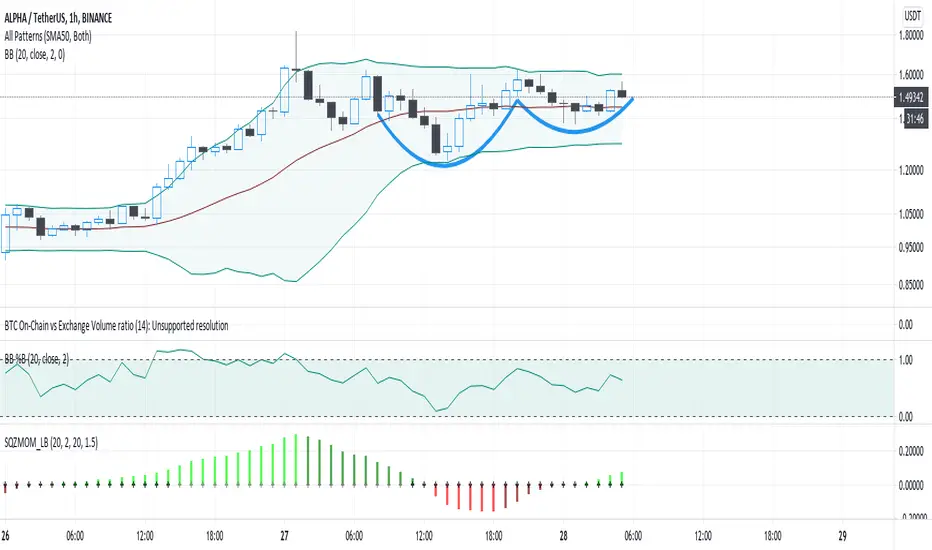Click the 28 date marker on the time axis
The image size is (932, 550).
[563, 536]
